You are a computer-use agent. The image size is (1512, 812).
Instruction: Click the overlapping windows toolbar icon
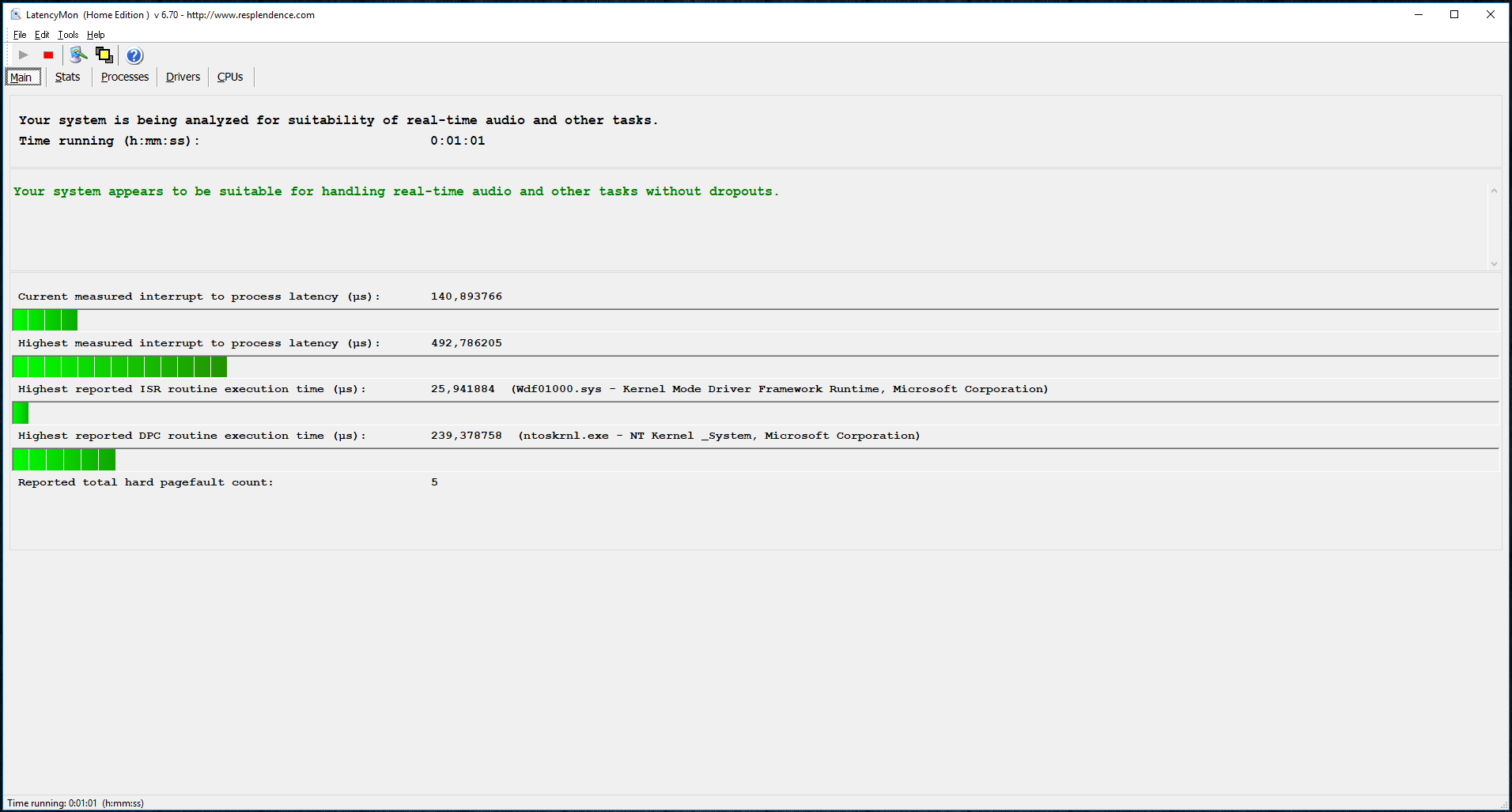[104, 55]
